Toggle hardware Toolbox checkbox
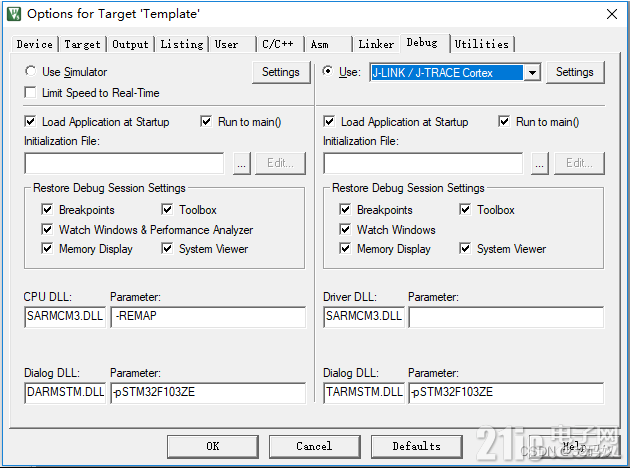 465,209
